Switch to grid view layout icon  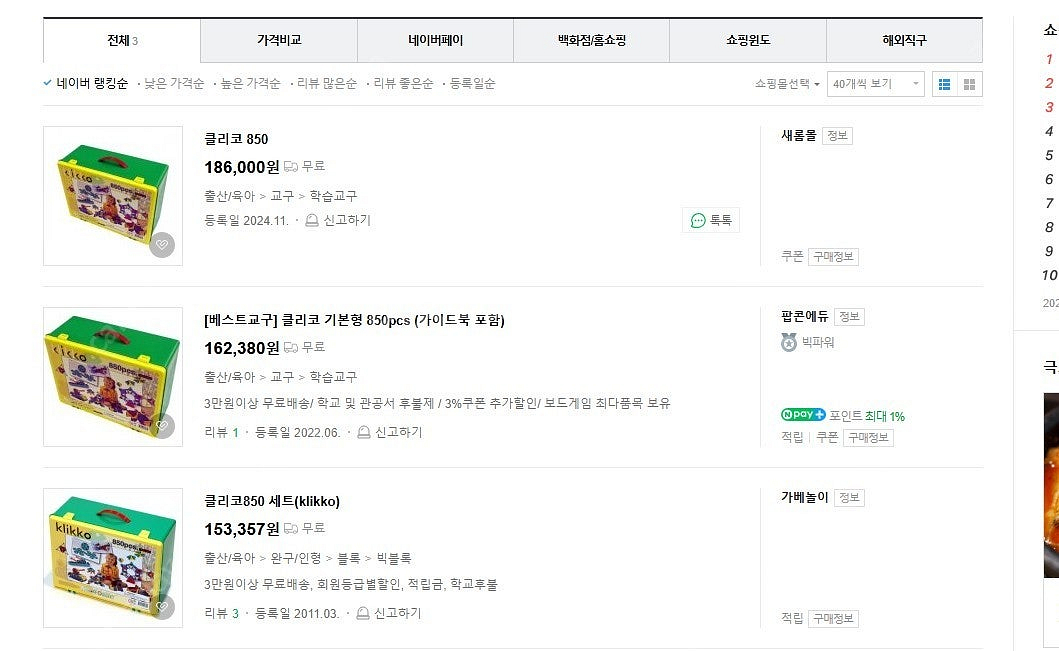pos(969,84)
